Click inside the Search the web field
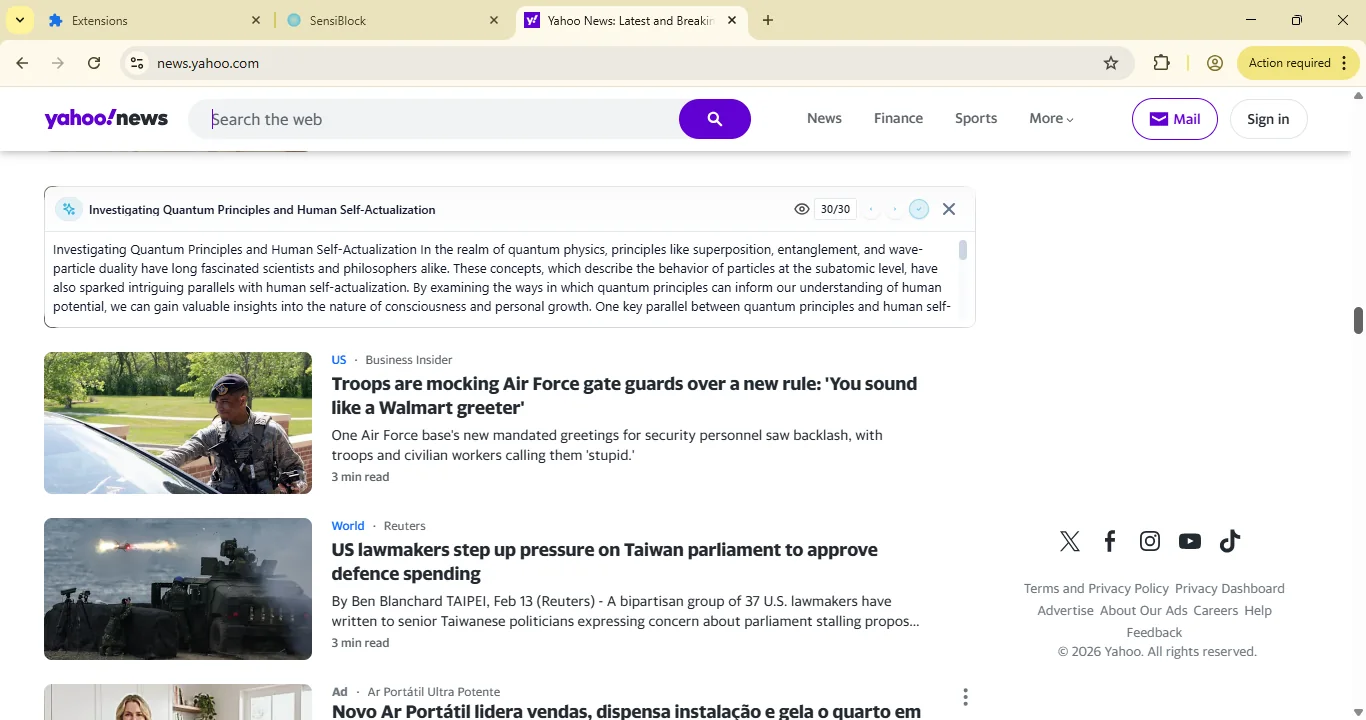This screenshot has height=720, width=1366. [x=430, y=118]
